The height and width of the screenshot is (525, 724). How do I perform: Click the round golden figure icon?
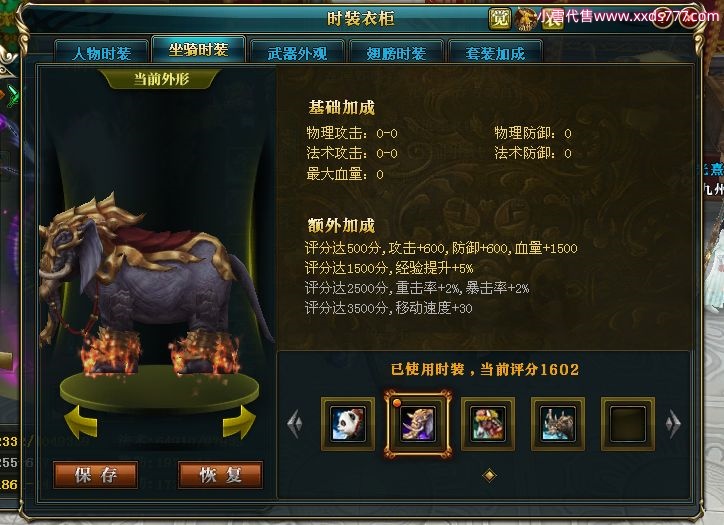click(x=526, y=19)
